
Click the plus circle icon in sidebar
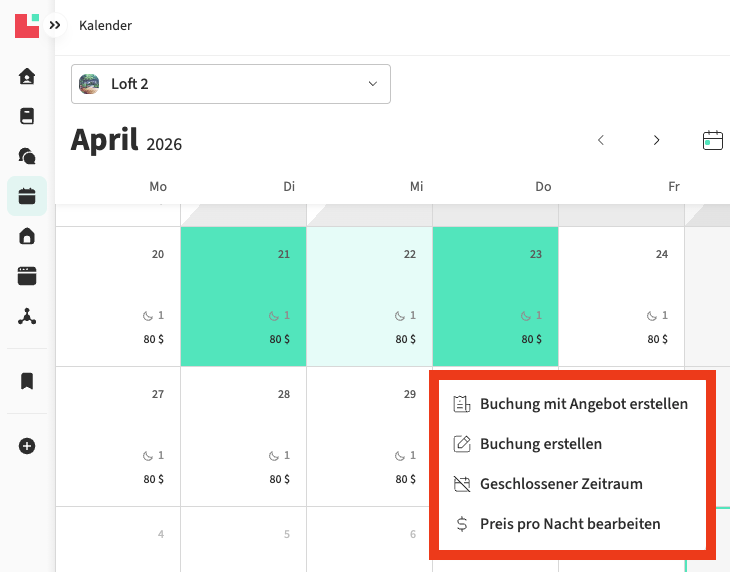(27, 446)
